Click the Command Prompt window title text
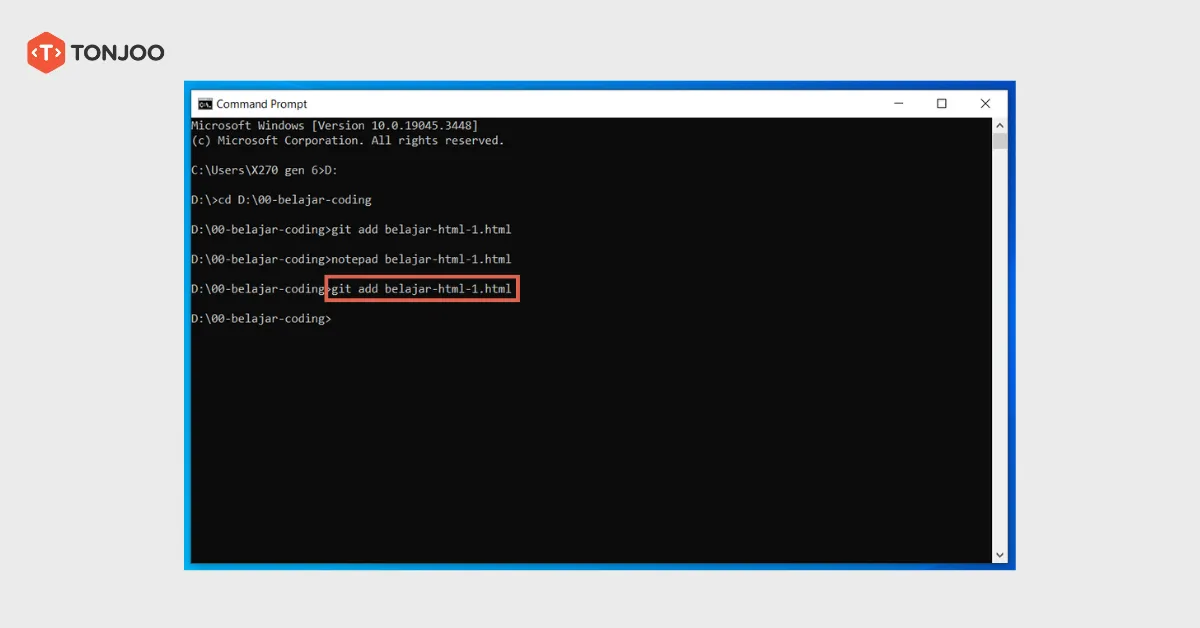The width and height of the screenshot is (1200, 628). [x=262, y=104]
